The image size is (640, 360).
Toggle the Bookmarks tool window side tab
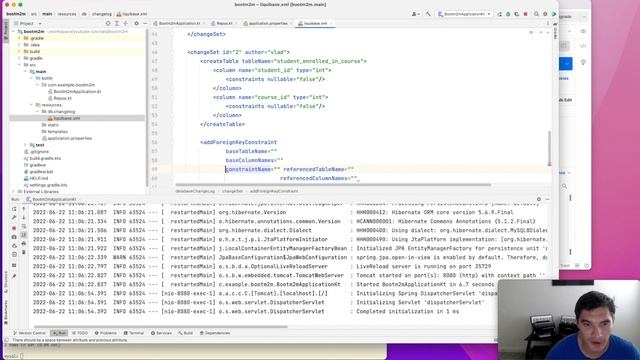click(6, 313)
